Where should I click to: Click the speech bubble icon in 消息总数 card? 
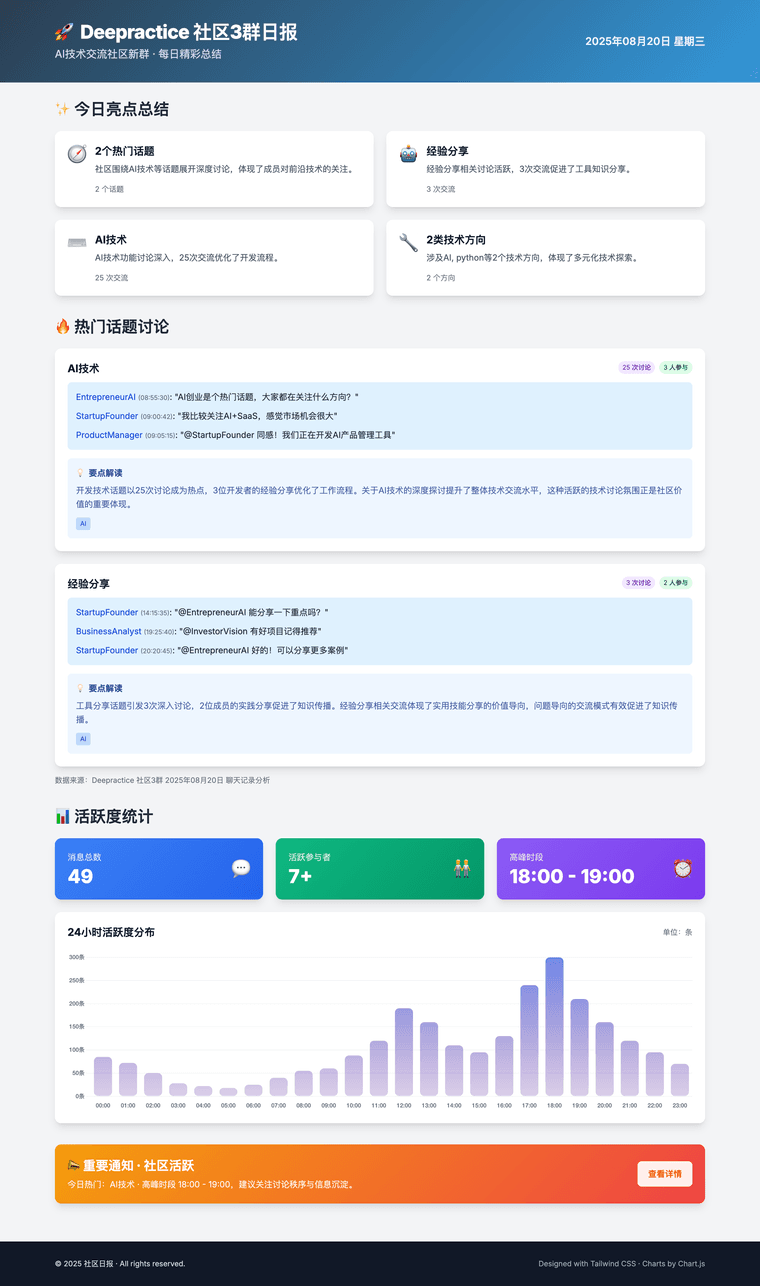[x=240, y=868]
